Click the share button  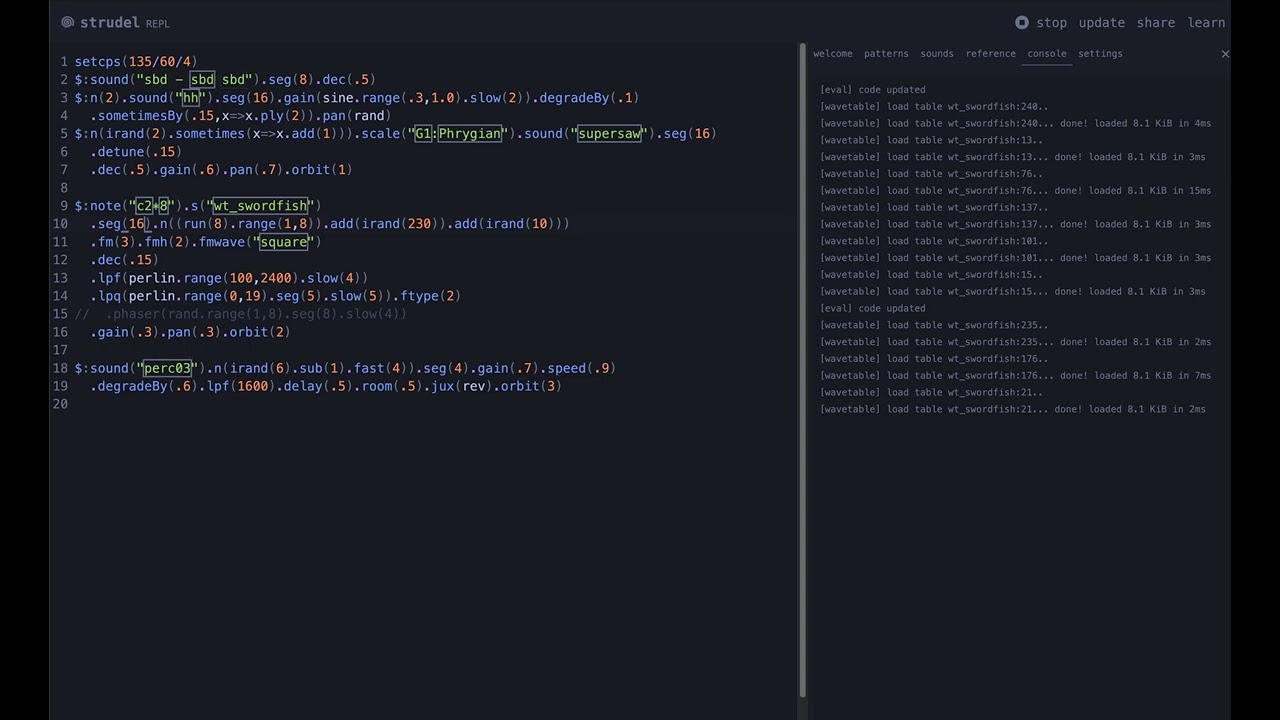point(1156,22)
